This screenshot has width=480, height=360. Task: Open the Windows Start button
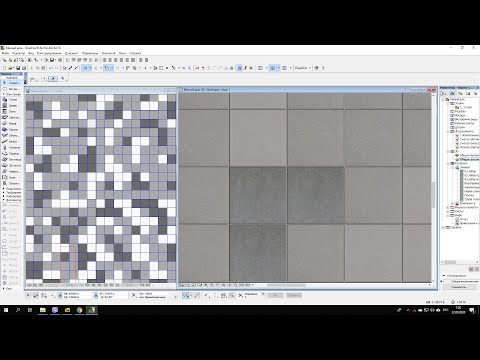[6, 310]
